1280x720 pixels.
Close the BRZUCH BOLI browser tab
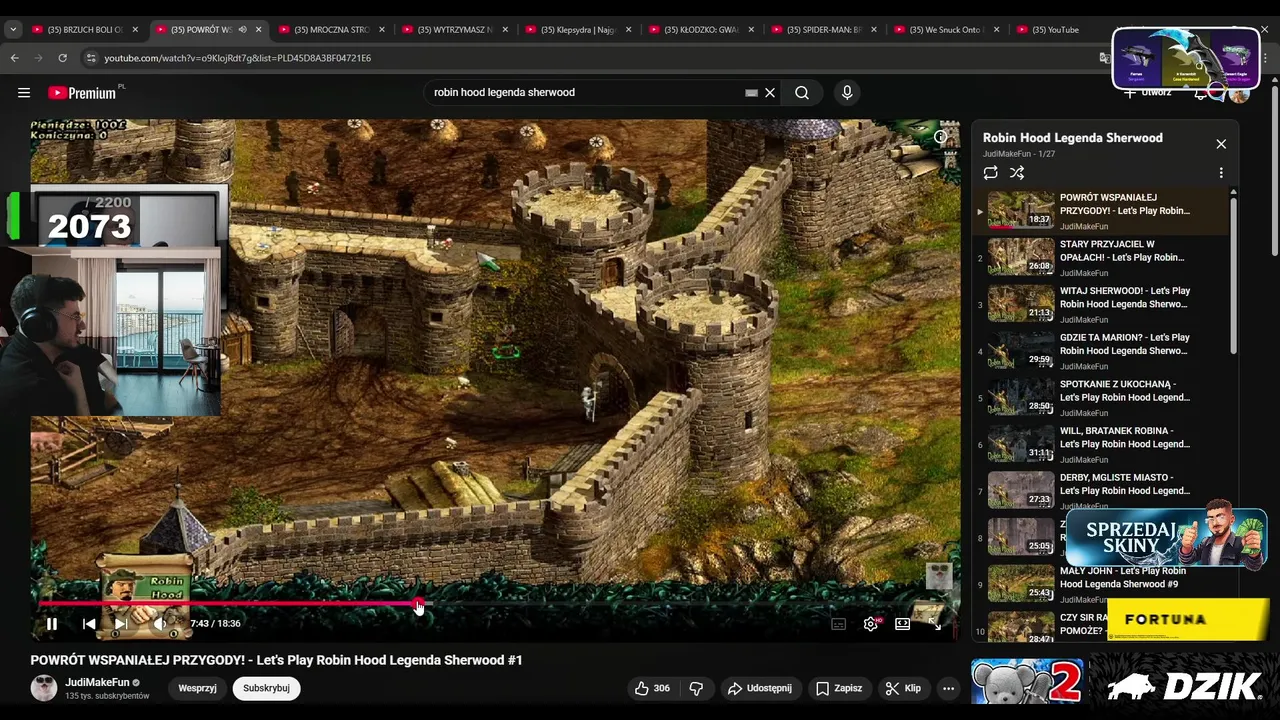point(135,30)
